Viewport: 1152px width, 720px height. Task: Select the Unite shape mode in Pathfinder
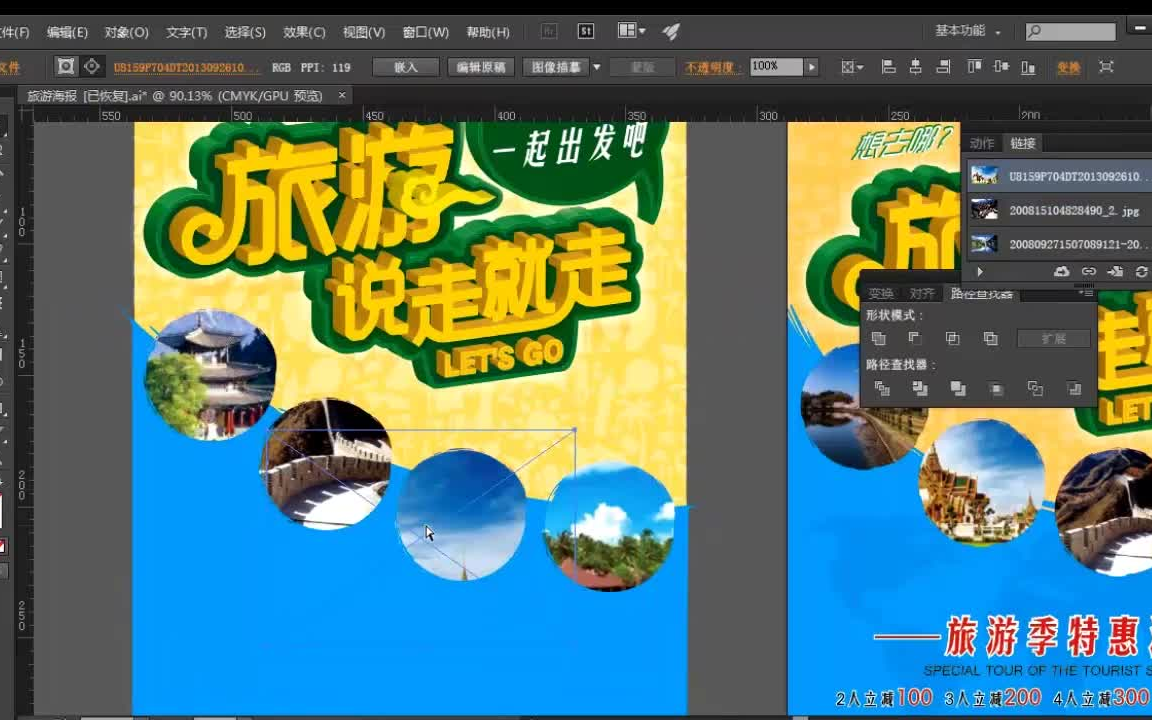point(880,338)
